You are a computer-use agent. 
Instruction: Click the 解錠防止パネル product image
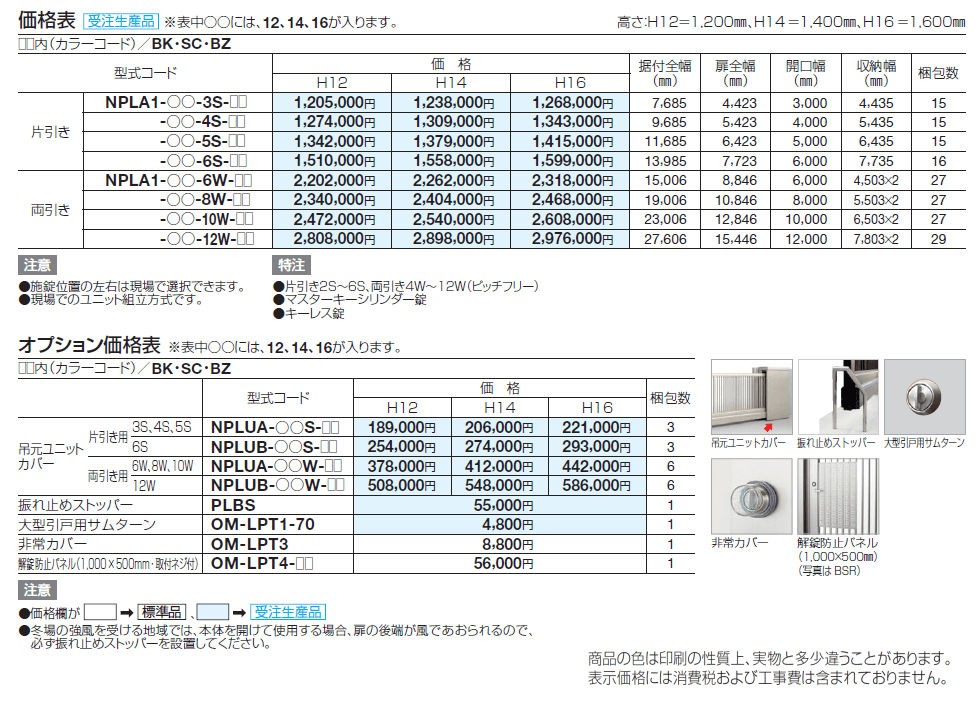point(840,495)
